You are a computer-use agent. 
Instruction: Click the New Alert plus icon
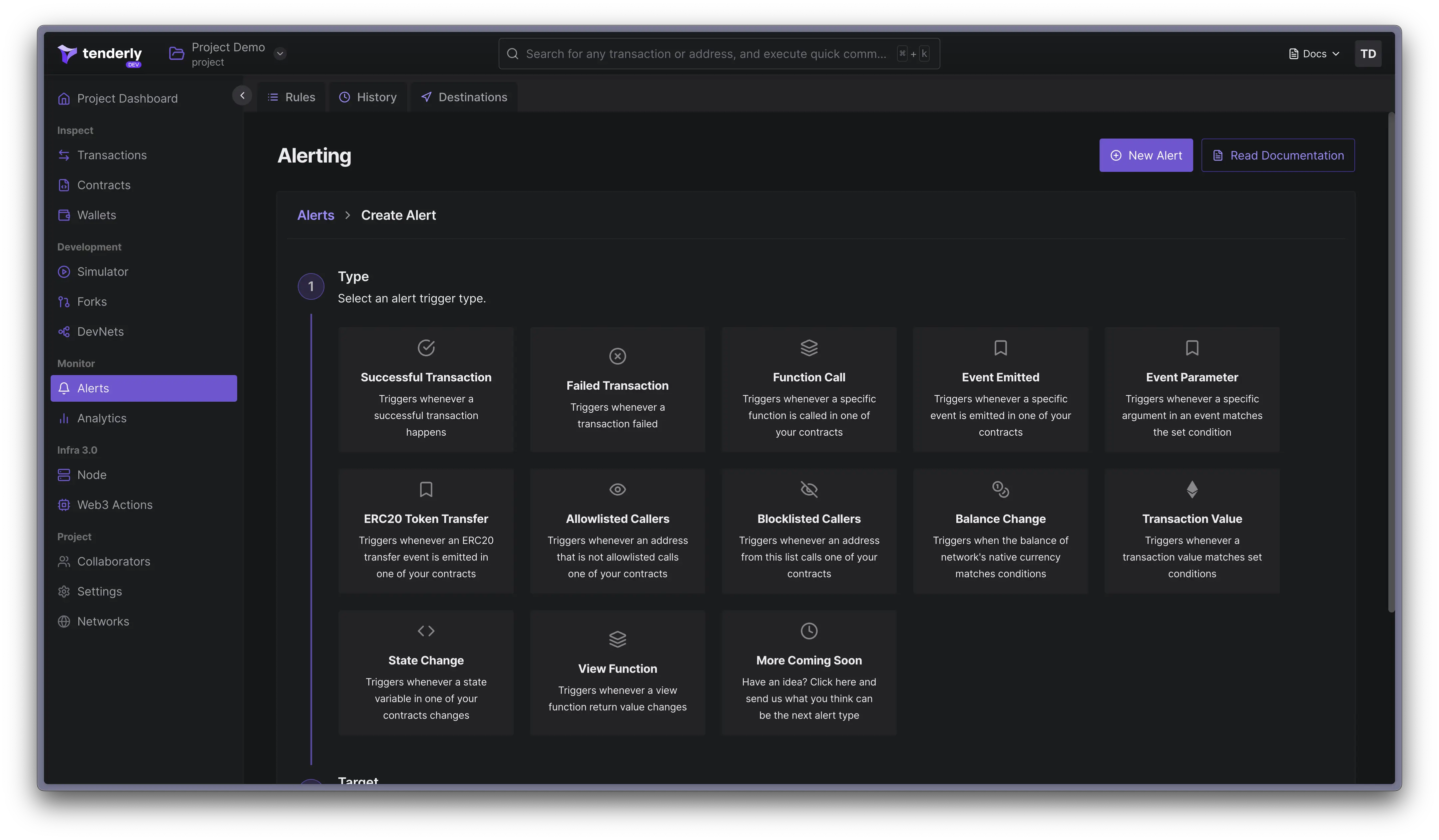[x=1115, y=155]
